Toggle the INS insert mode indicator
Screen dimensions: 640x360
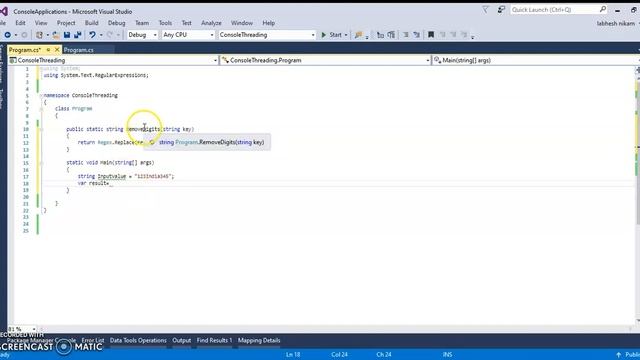pyautogui.click(x=447, y=355)
